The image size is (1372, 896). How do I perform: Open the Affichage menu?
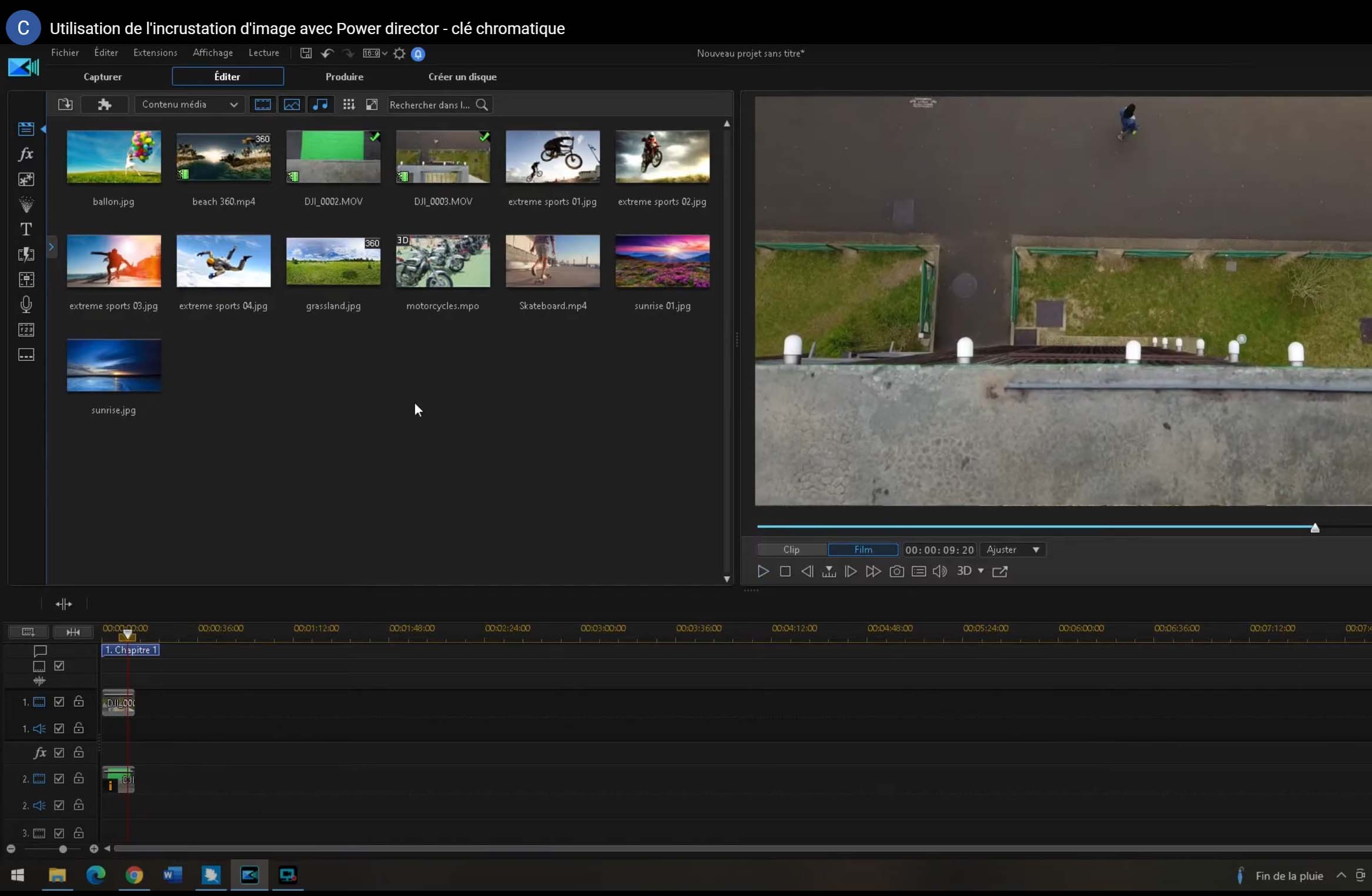pyautogui.click(x=213, y=53)
